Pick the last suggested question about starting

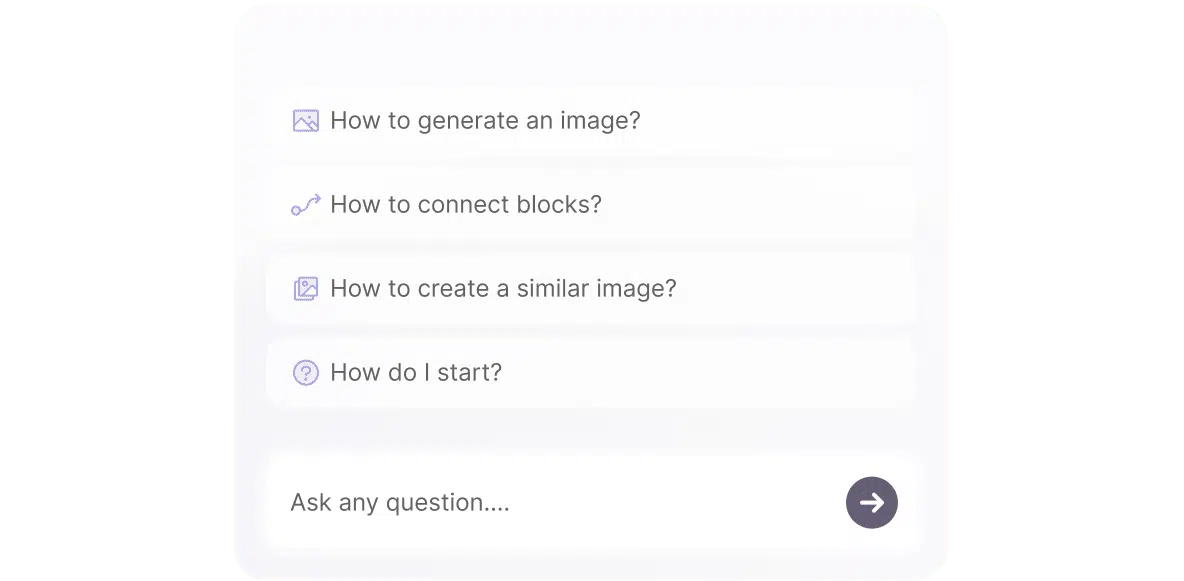tap(590, 373)
